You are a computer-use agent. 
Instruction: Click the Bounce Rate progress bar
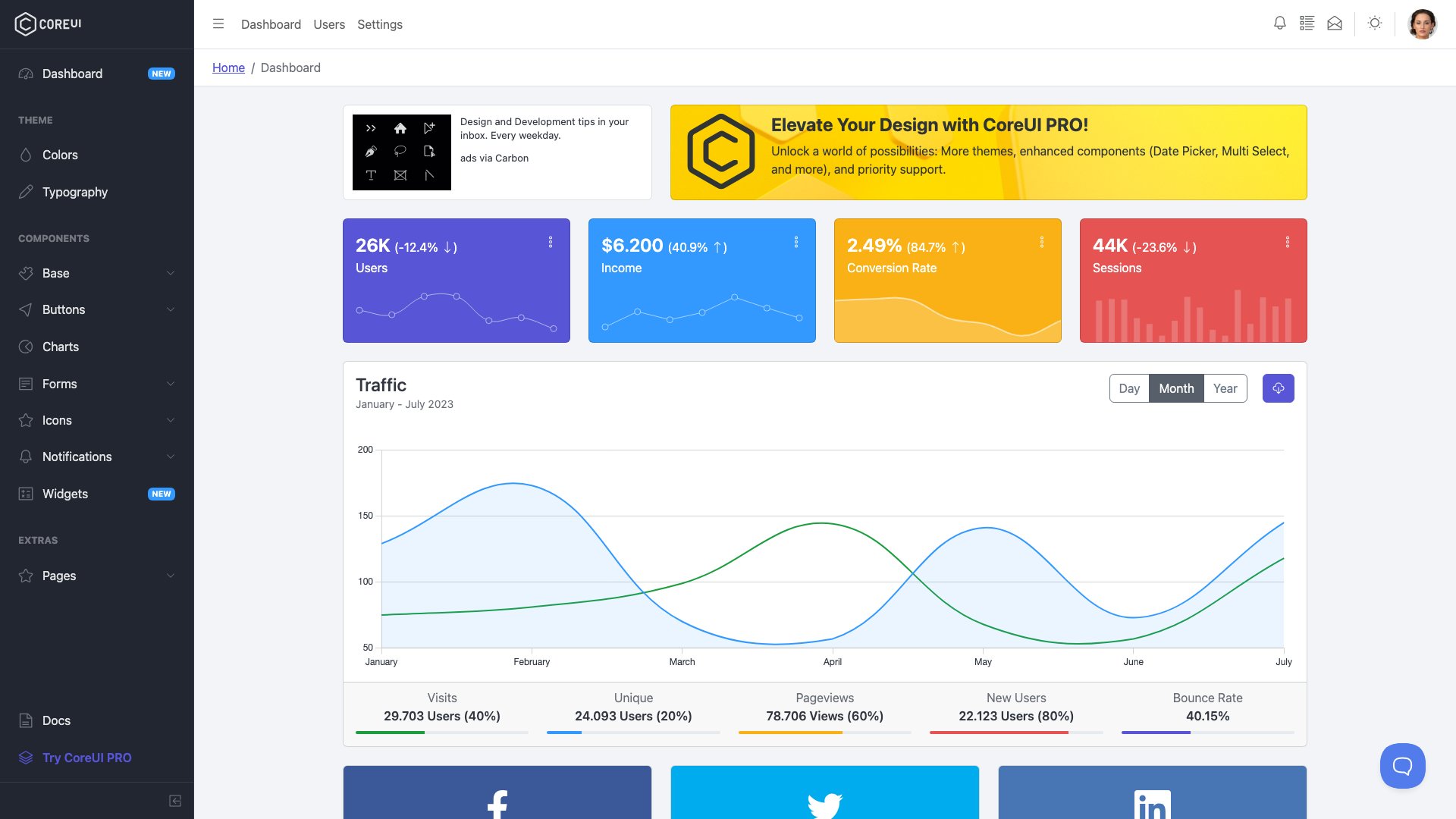tap(1207, 733)
